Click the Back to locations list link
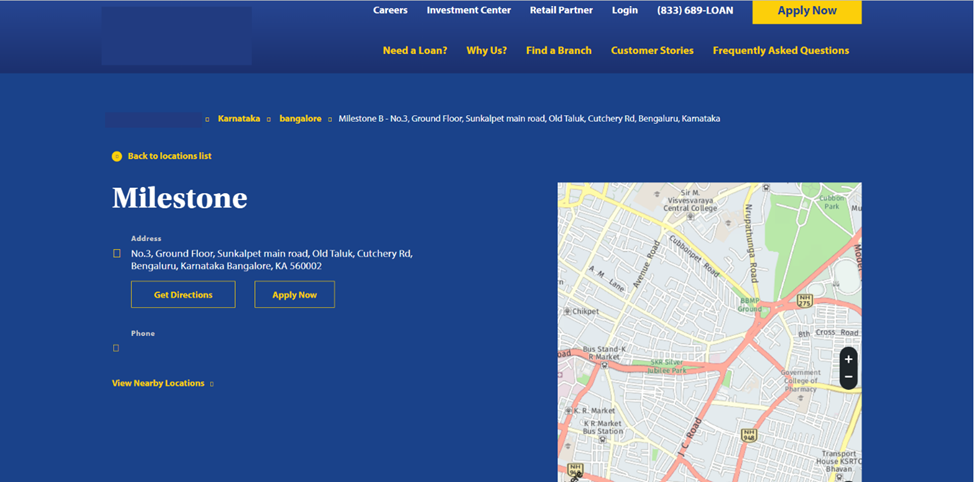Screen dimensions: 974x482 click(170, 157)
